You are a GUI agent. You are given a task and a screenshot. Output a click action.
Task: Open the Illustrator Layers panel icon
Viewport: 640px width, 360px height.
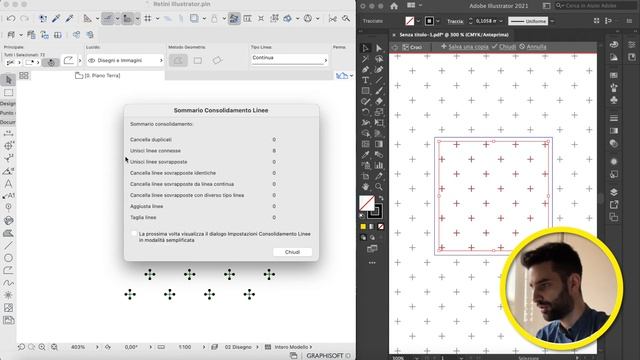[613, 192]
